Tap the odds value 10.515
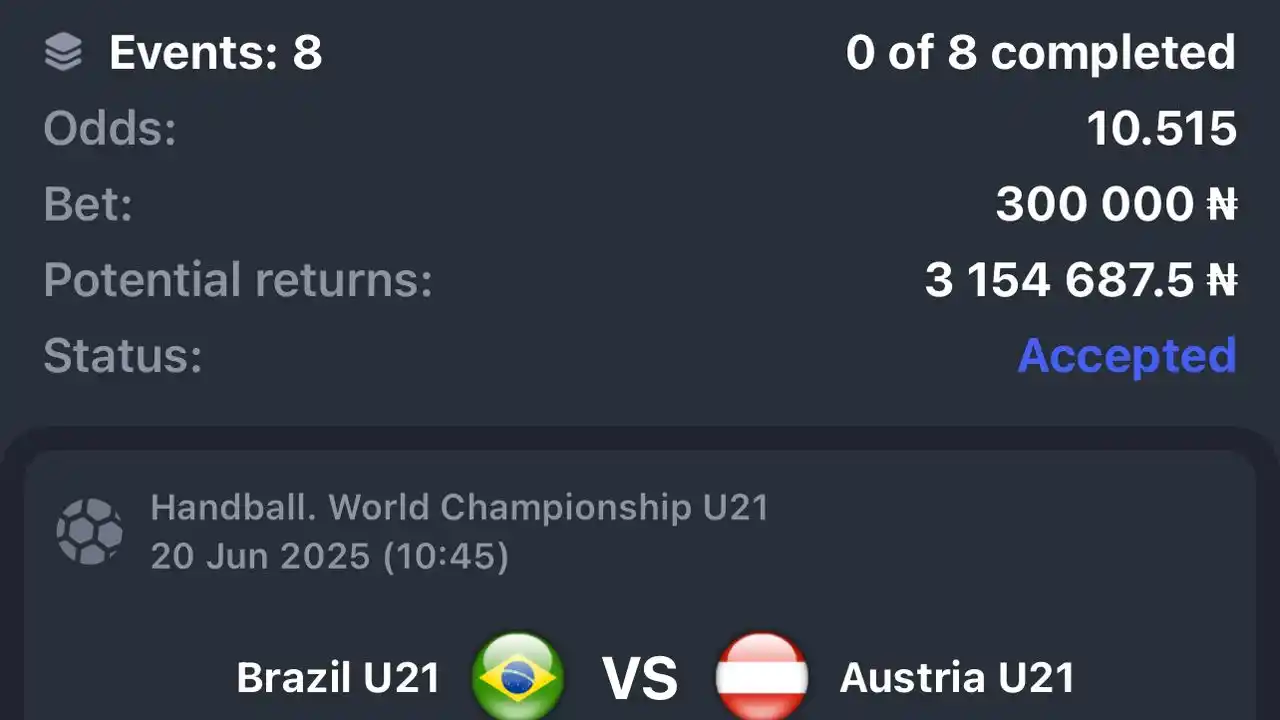Image resolution: width=1280 pixels, height=720 pixels. [x=1162, y=129]
